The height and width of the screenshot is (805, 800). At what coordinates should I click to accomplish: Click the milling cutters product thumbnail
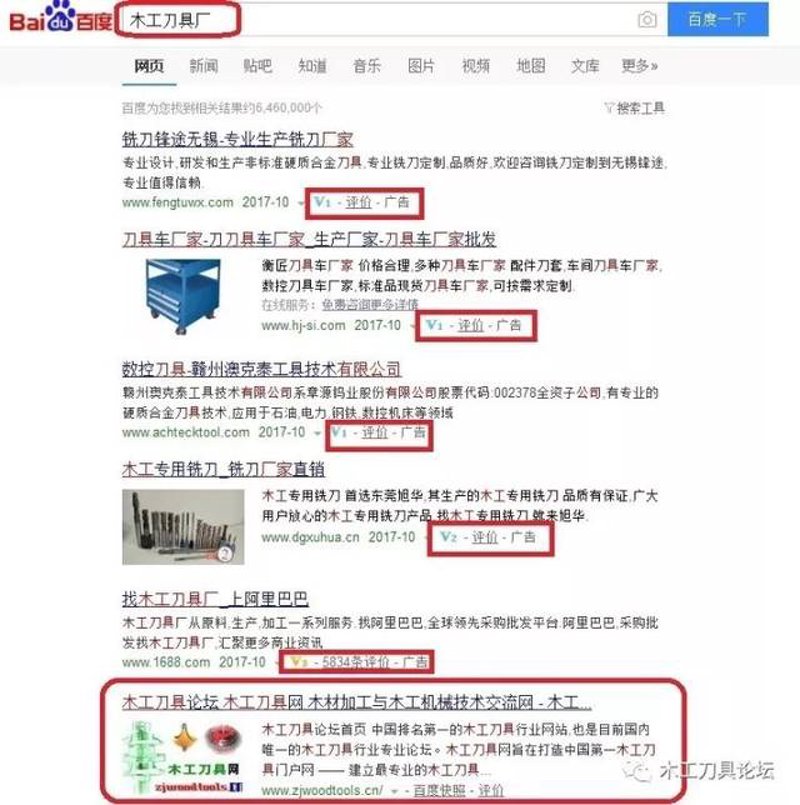[x=183, y=527]
